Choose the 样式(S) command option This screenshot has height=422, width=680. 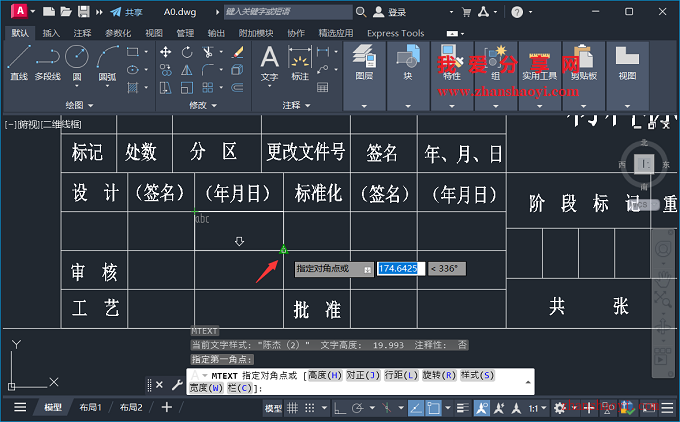coord(477,375)
